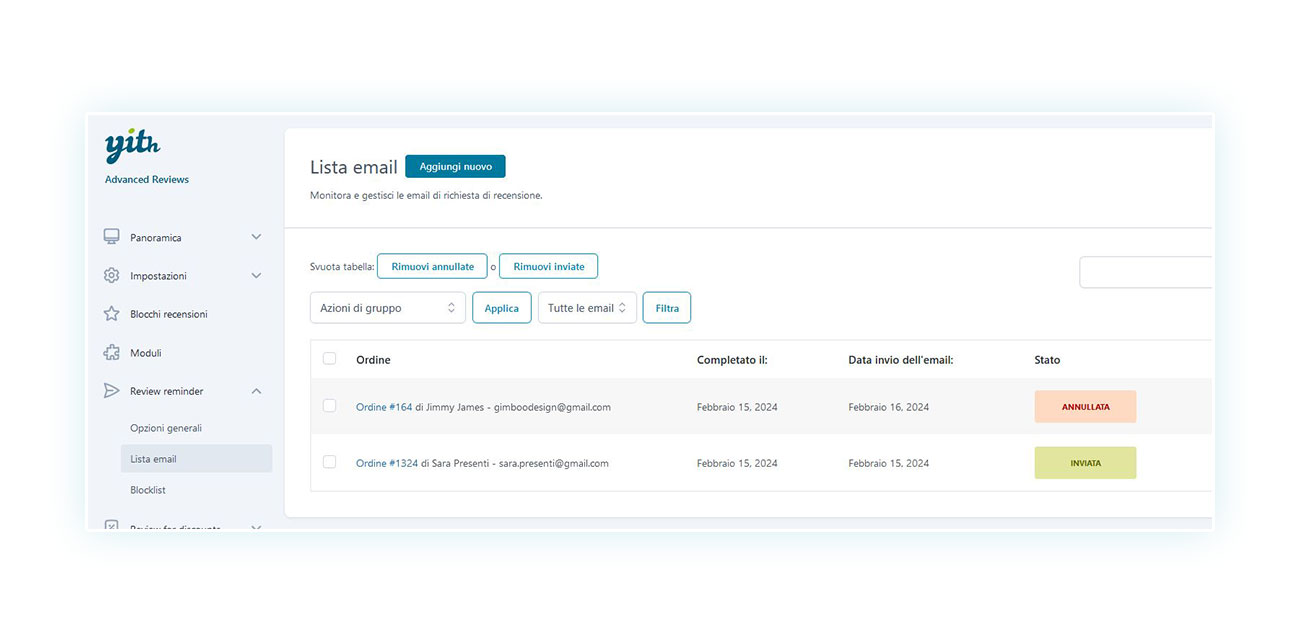Click the Ordine column header
1300x639 pixels.
373,359
